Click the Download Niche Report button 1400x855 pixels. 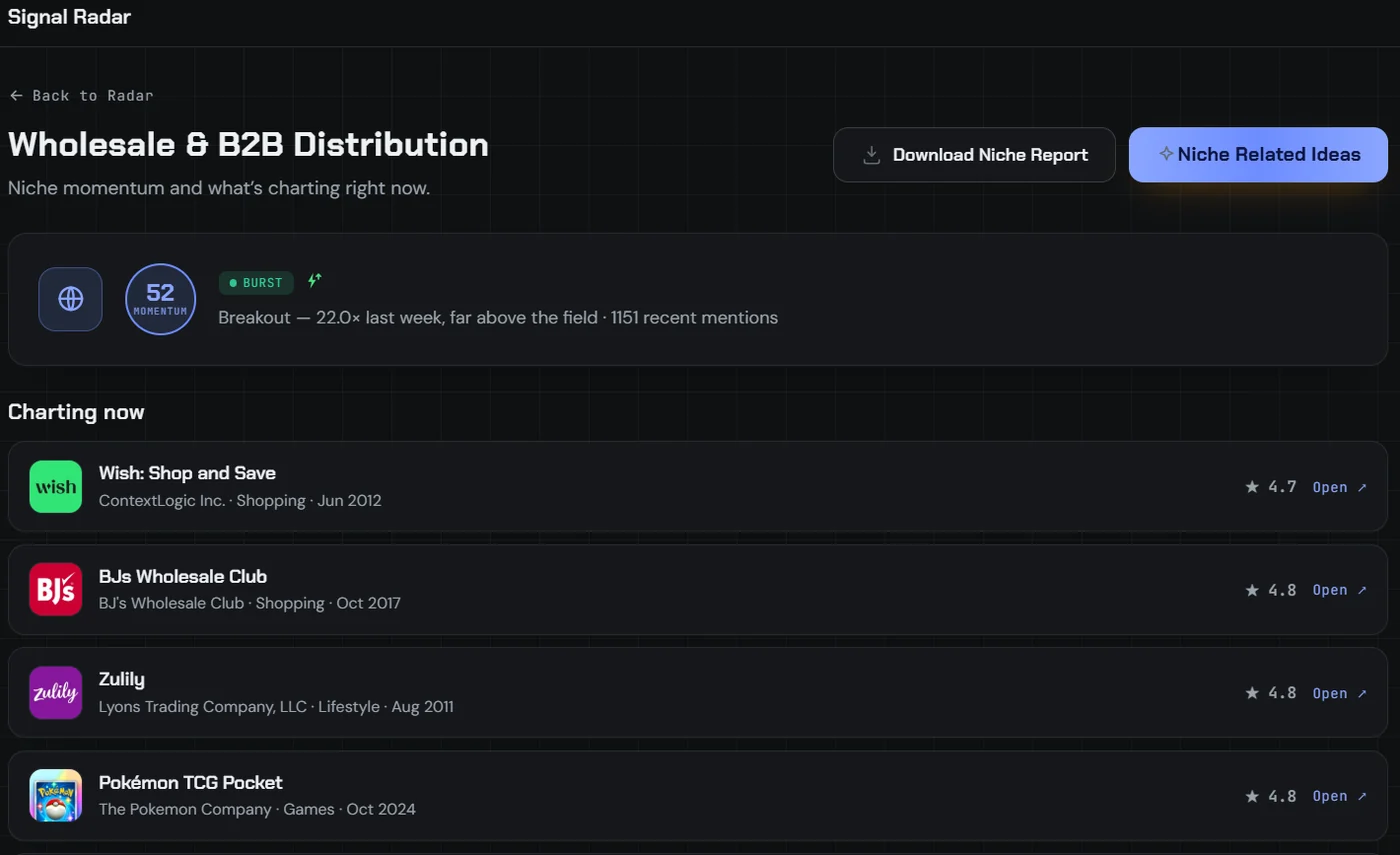[974, 155]
